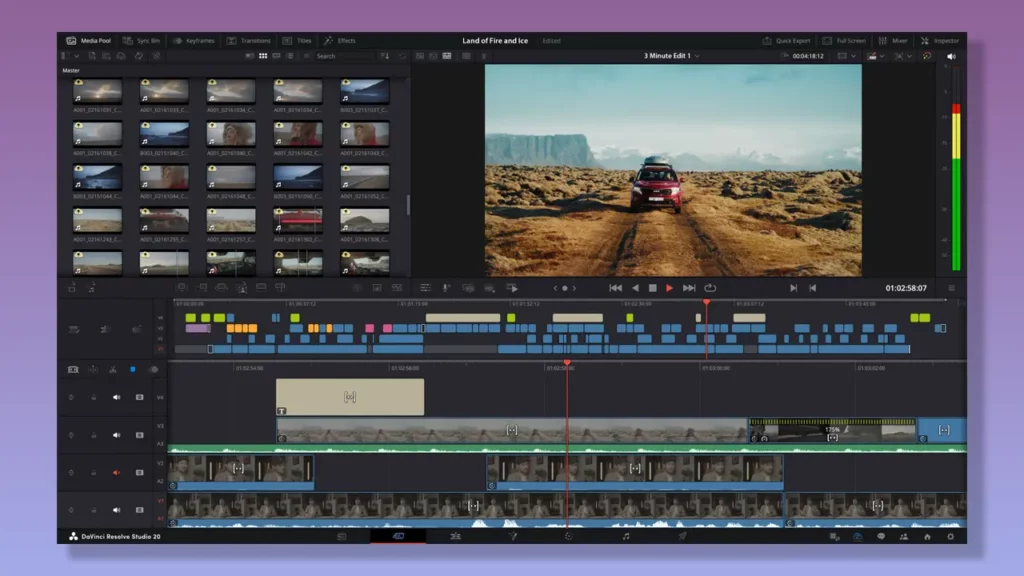Stop playback with the stop button
The width and height of the screenshot is (1024, 576).
pyautogui.click(x=652, y=288)
